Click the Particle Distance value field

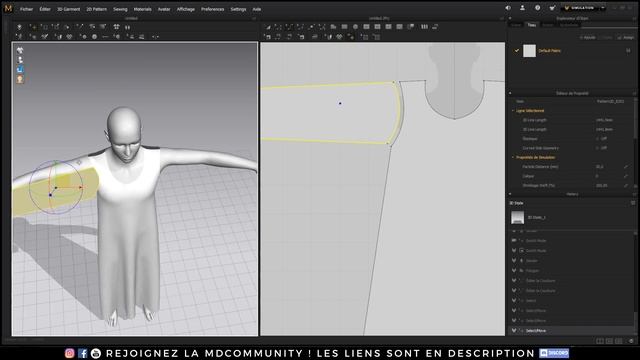coord(607,167)
